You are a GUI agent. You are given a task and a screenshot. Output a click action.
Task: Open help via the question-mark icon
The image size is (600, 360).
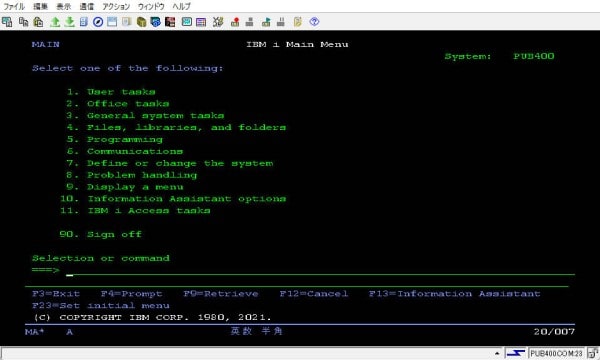click(x=314, y=22)
